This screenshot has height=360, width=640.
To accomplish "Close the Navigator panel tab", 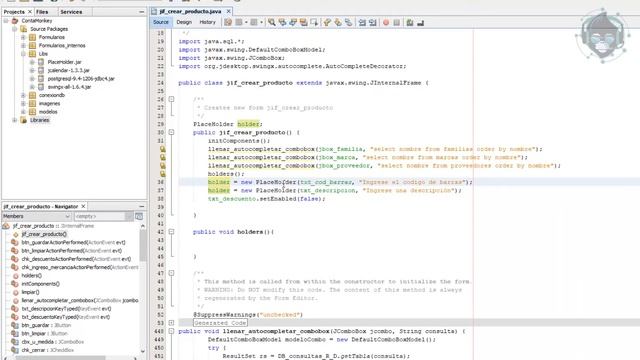I will pyautogui.click(x=83, y=206).
